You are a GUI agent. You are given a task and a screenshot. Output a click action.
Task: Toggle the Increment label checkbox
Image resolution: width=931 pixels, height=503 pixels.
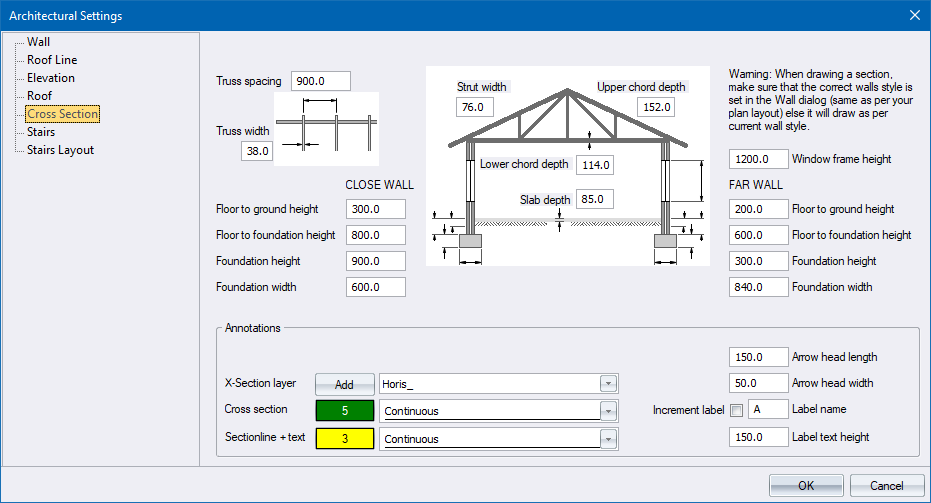point(737,411)
